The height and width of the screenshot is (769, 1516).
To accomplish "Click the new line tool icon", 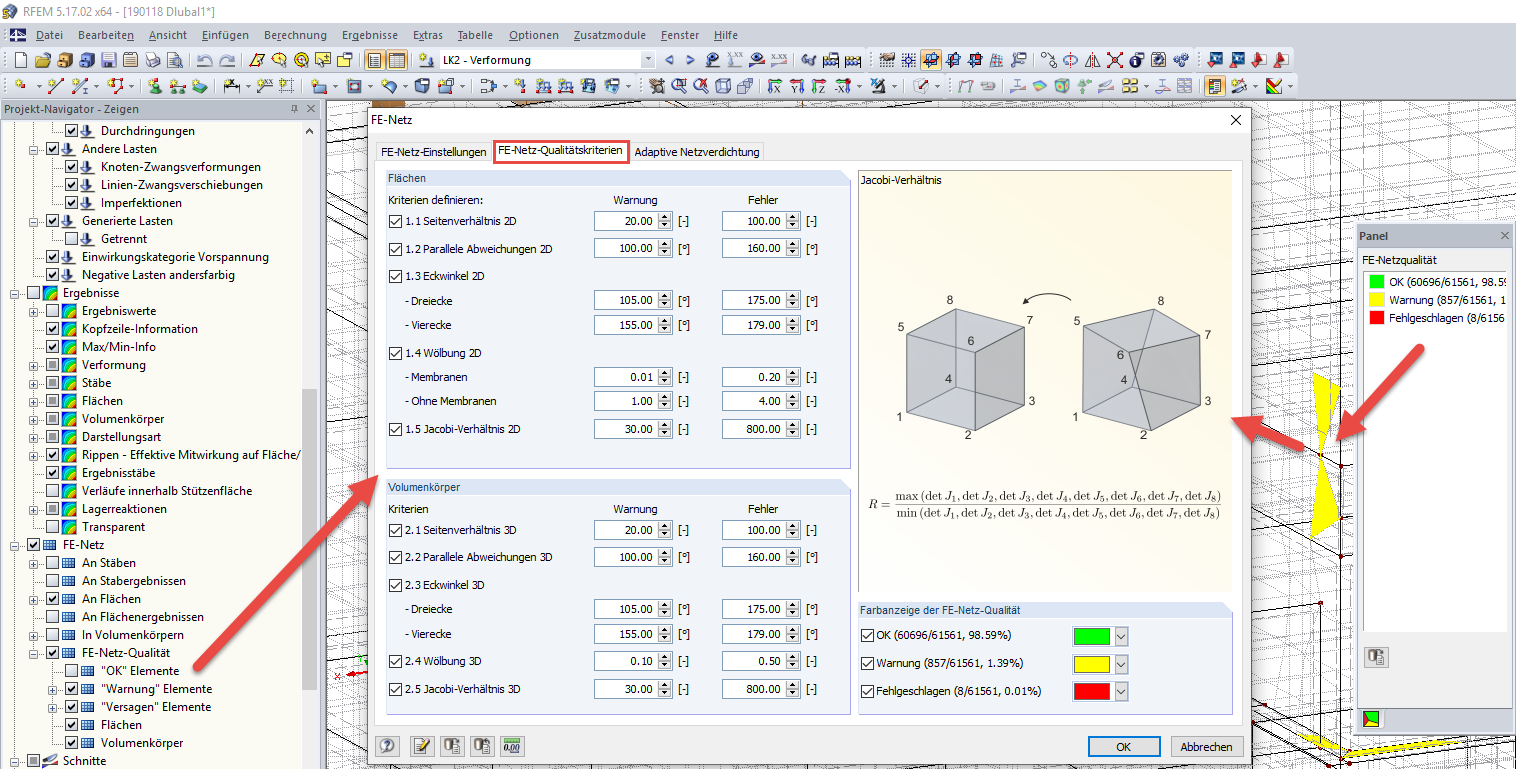I will 56,86.
